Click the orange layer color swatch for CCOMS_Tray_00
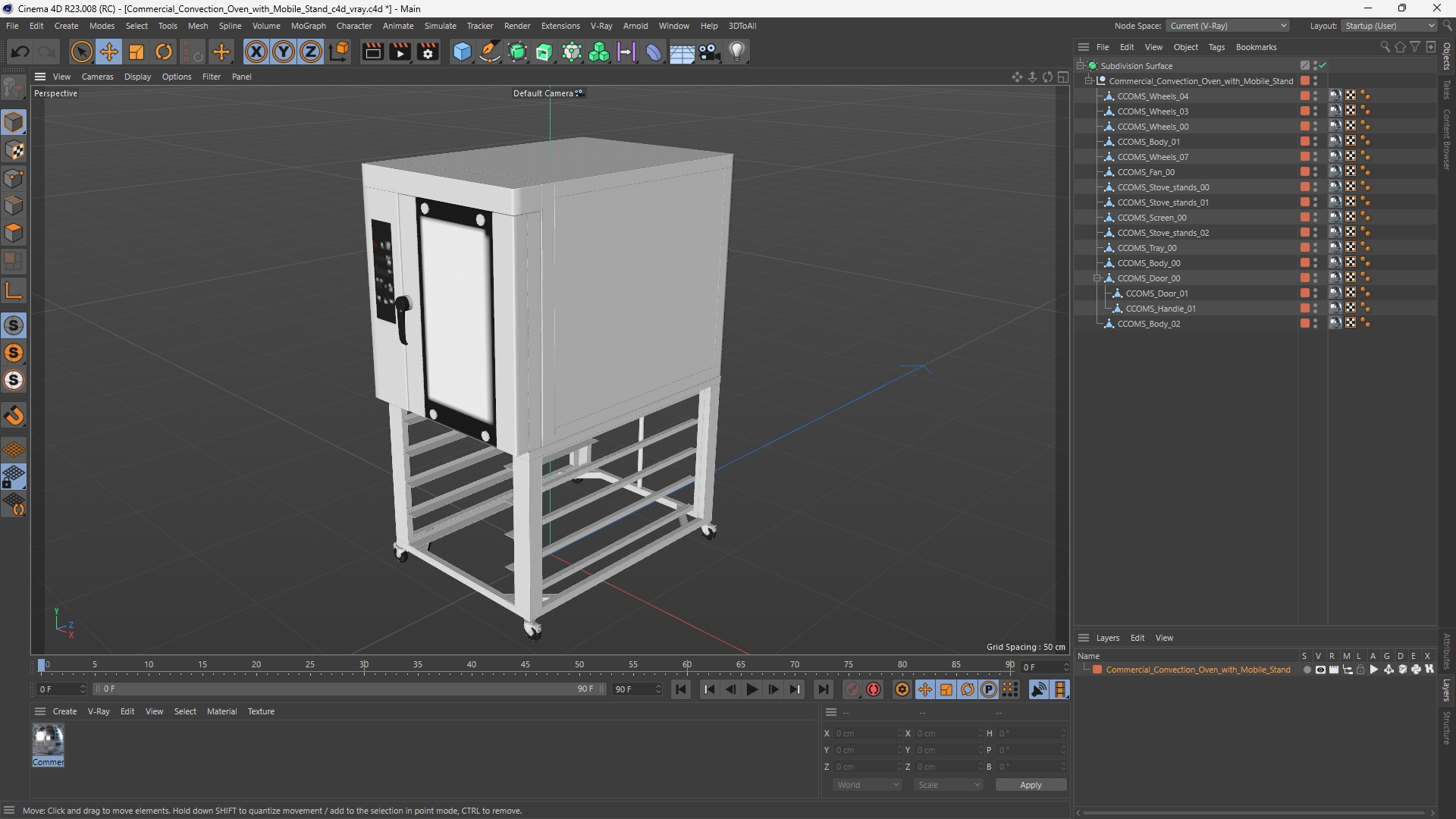The height and width of the screenshot is (819, 1456). (x=1304, y=248)
